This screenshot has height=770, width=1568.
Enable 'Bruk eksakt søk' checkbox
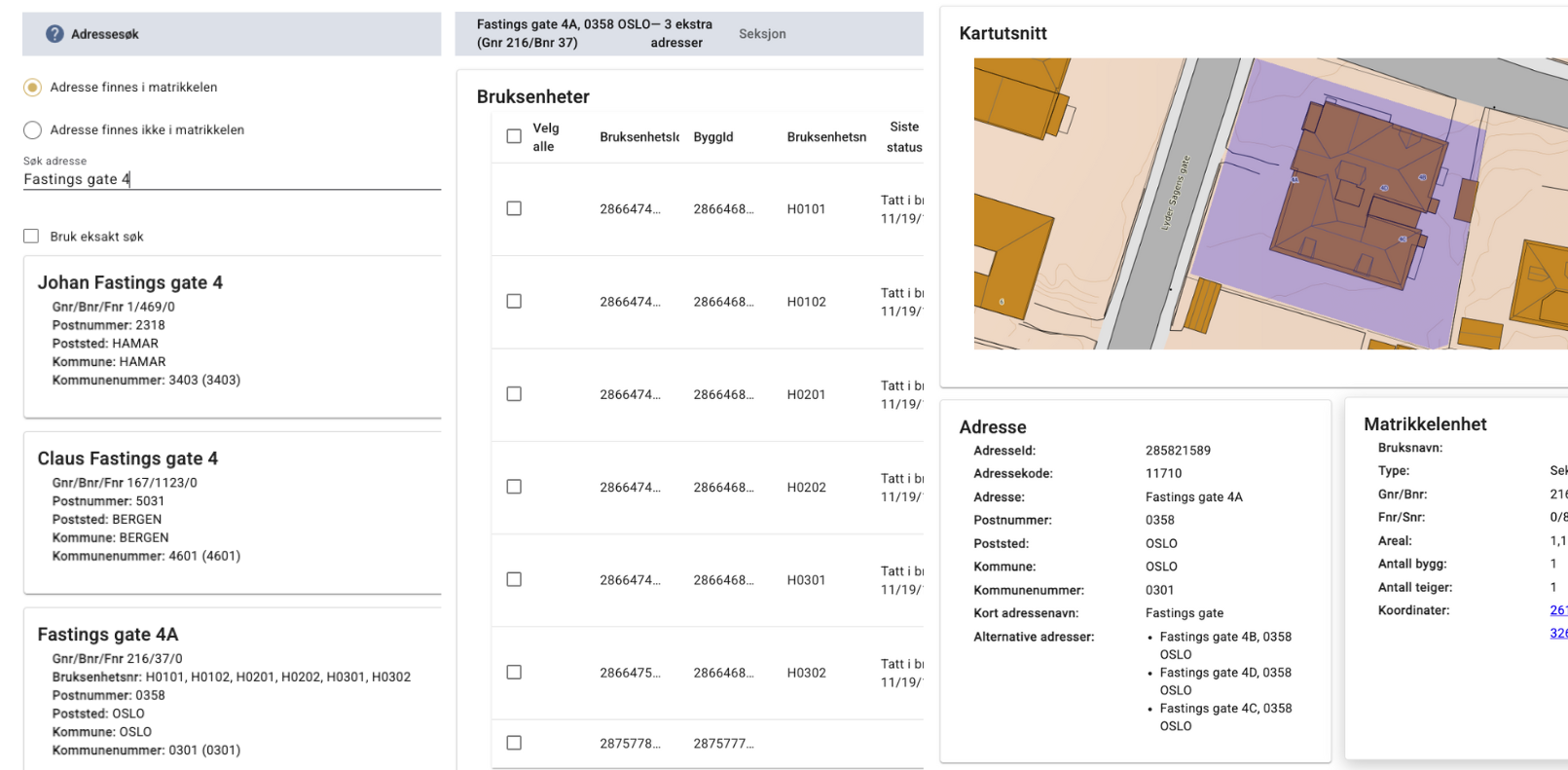32,237
